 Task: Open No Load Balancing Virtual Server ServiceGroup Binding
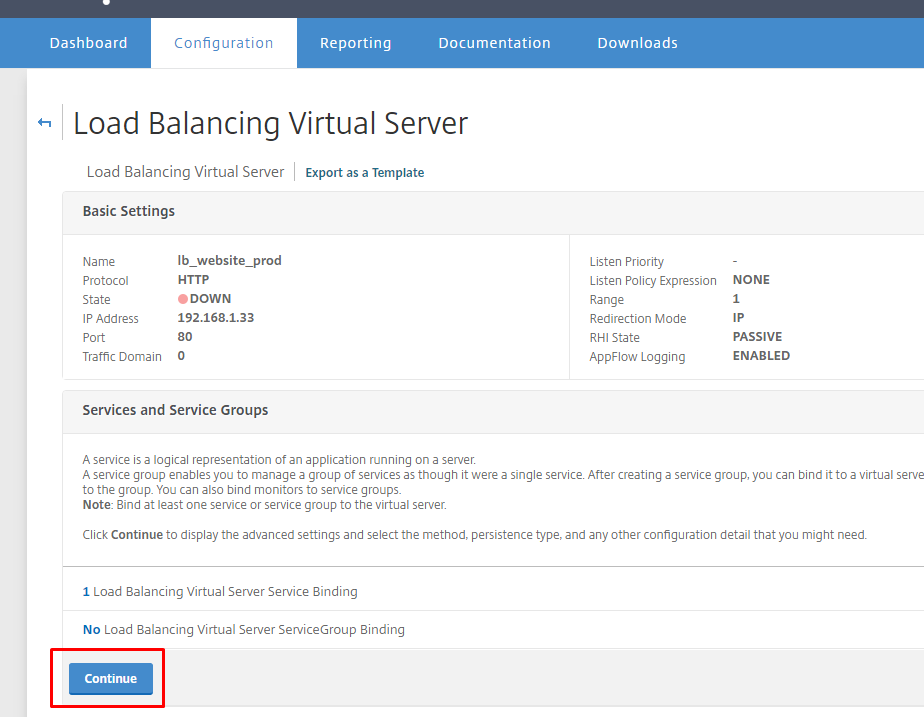pos(243,629)
